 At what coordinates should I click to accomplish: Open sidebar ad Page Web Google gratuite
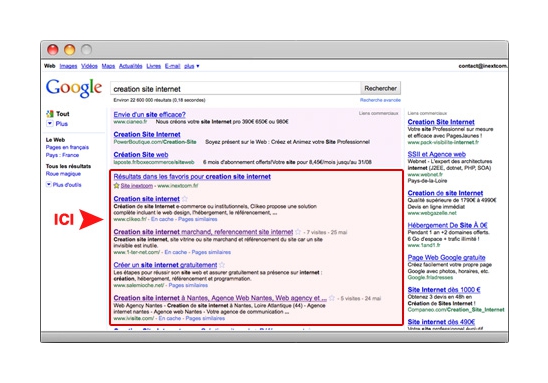point(446,258)
